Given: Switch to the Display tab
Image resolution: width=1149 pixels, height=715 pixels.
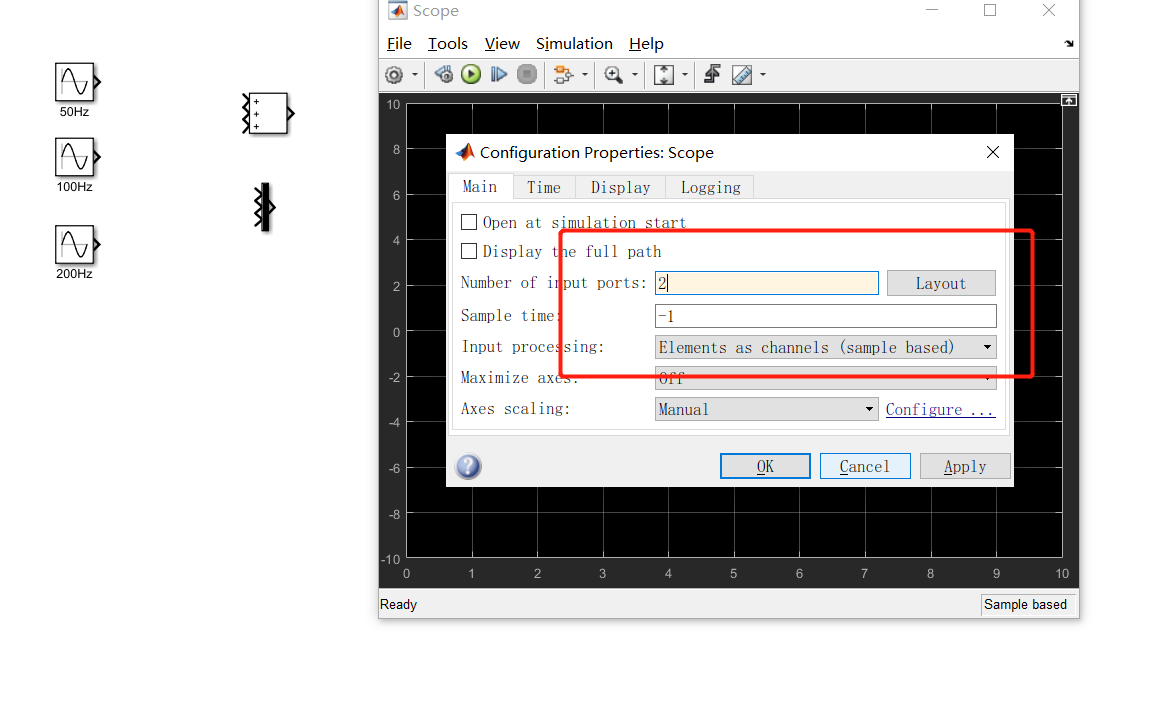Looking at the screenshot, I should coord(621,188).
